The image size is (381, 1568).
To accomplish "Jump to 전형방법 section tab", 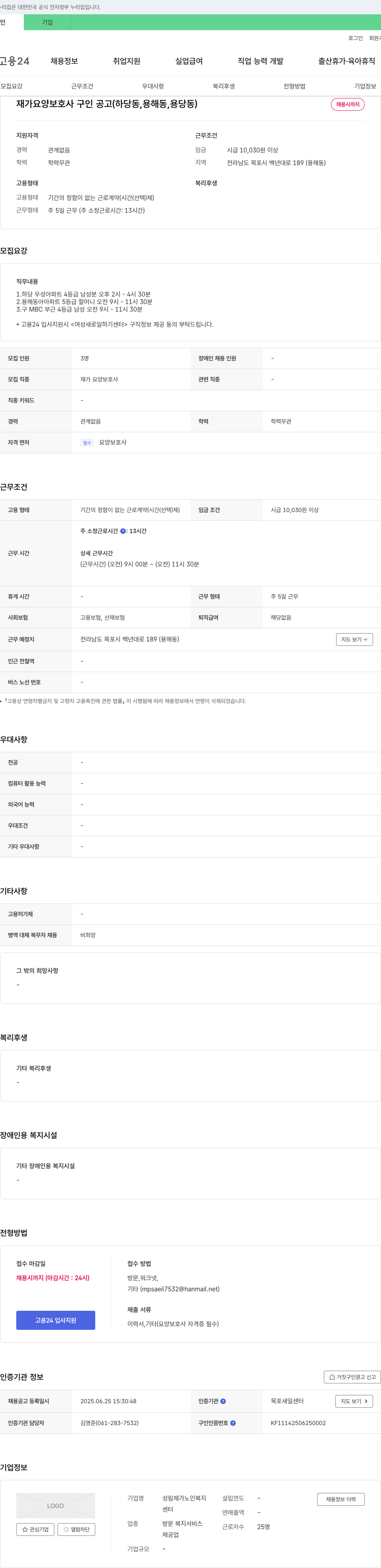I will [x=294, y=87].
